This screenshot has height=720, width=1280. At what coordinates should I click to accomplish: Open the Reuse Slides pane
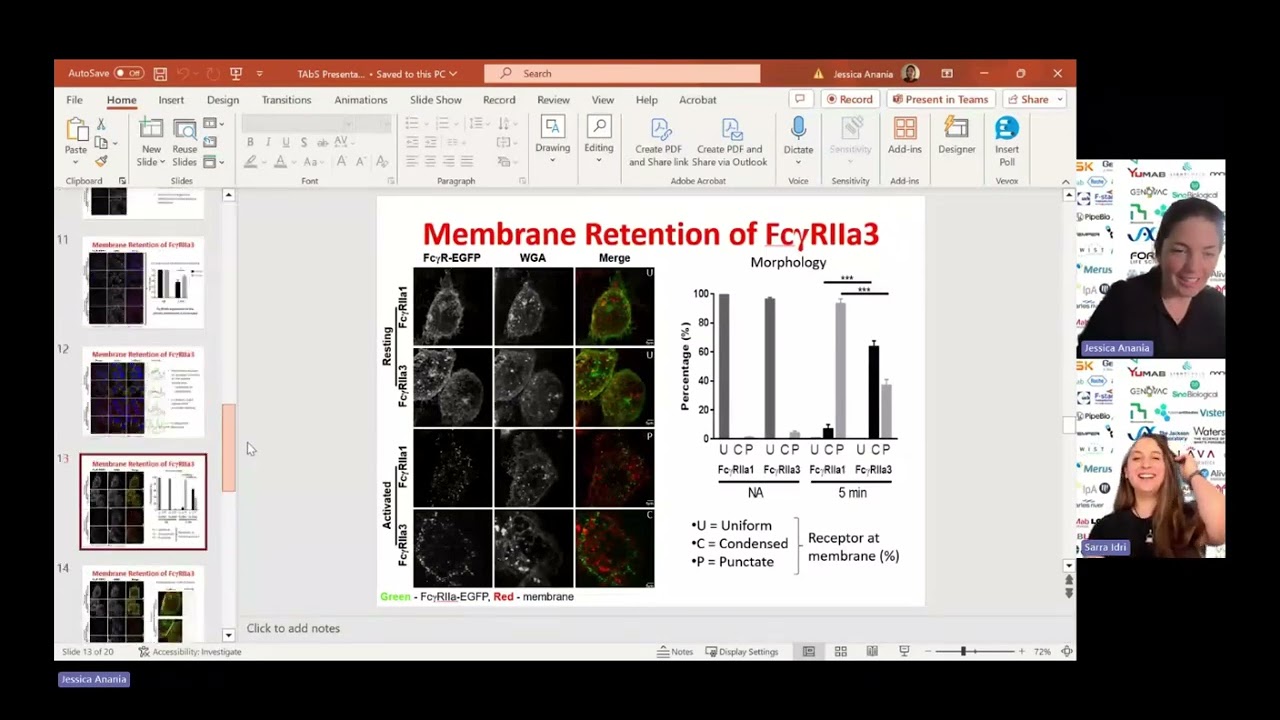(185, 143)
